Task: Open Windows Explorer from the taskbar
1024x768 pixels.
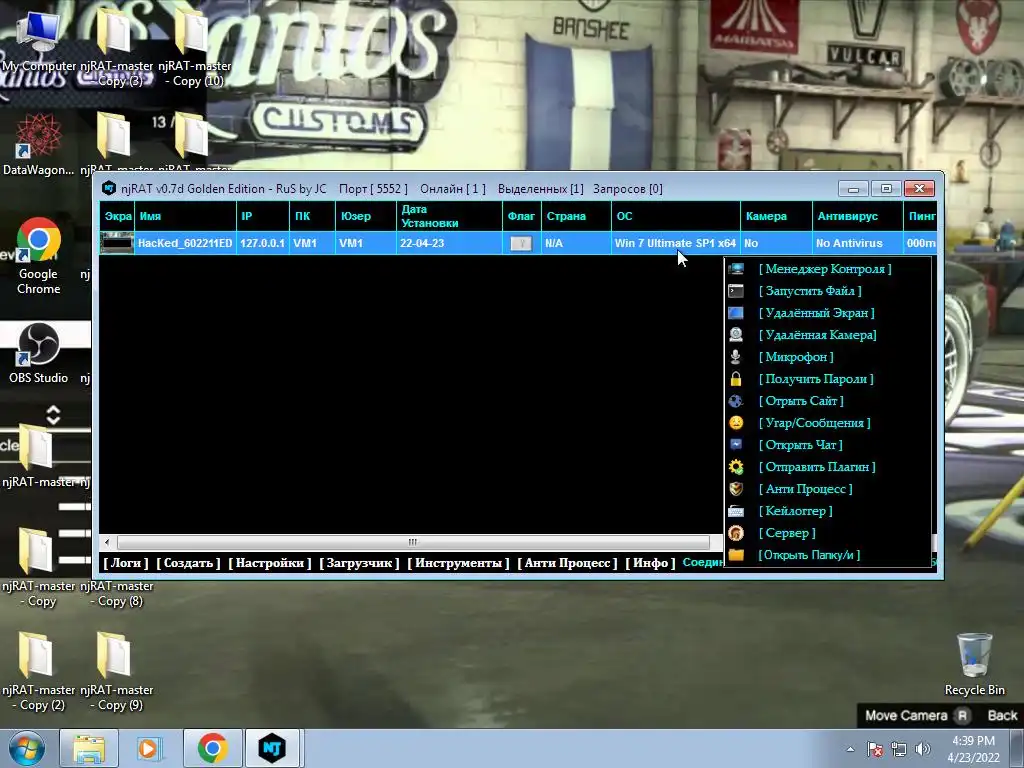Action: click(89, 748)
